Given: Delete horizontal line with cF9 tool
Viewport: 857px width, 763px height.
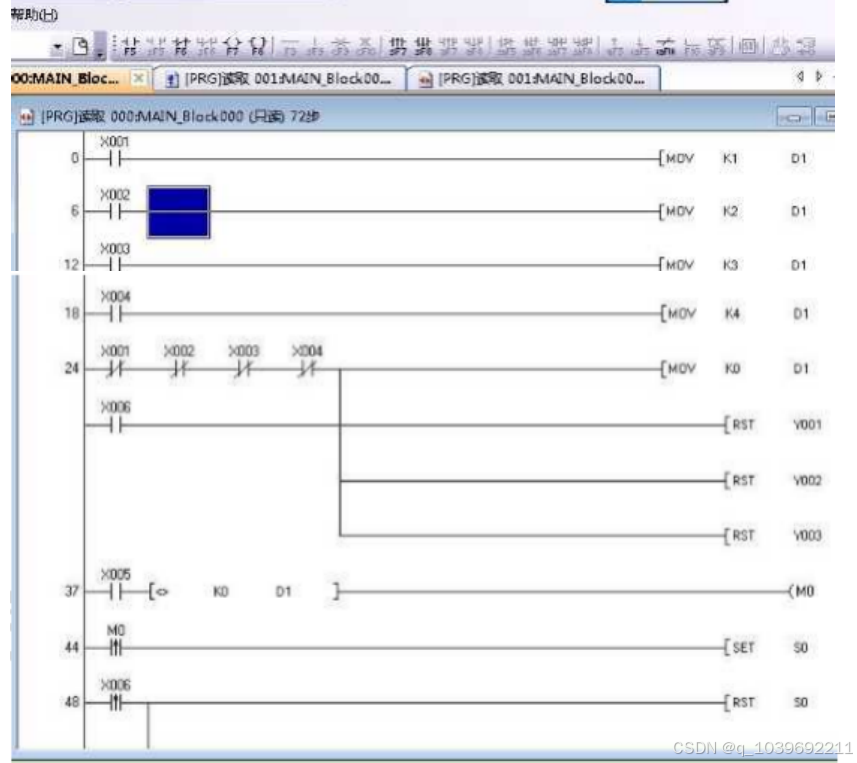Looking at the screenshot, I should pyautogui.click(x=341, y=47).
